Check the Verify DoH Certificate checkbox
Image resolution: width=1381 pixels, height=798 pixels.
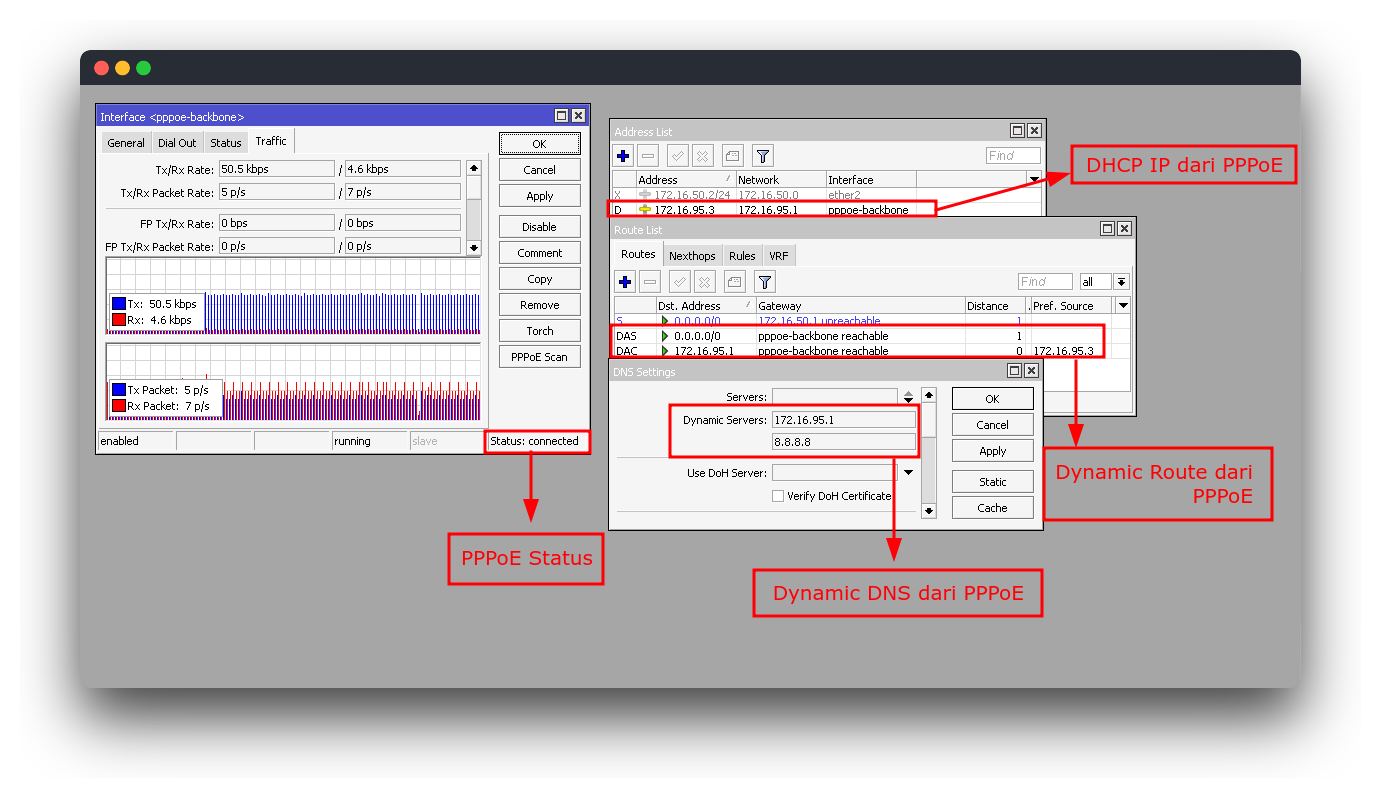point(777,495)
